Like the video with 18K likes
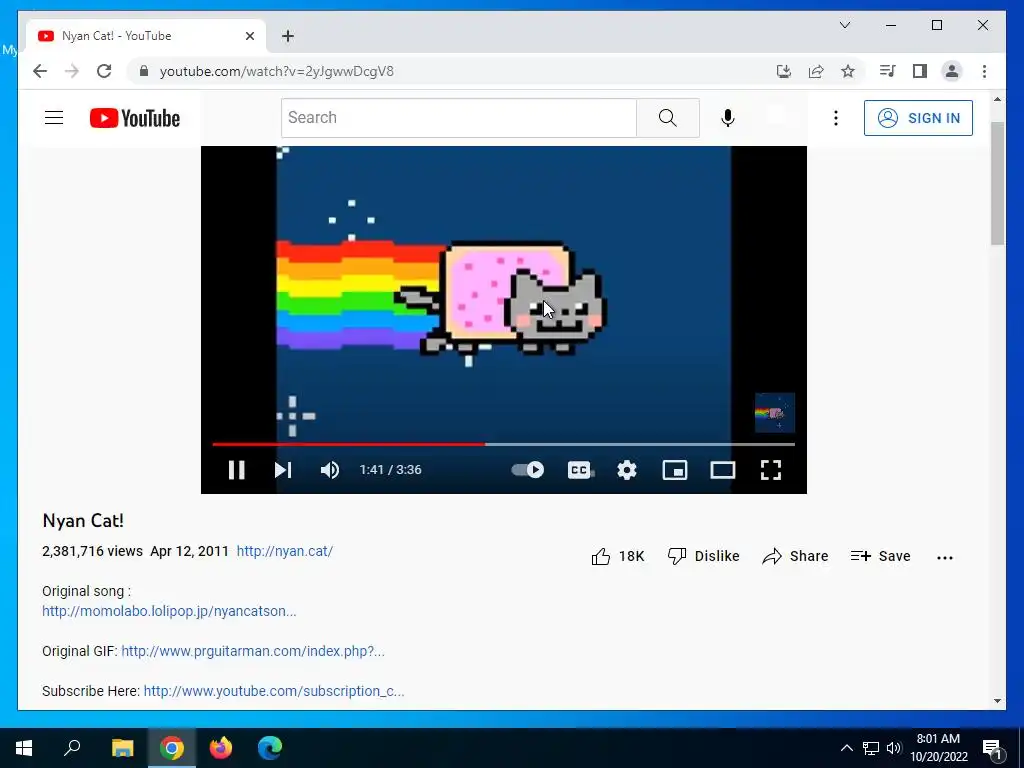This screenshot has width=1024, height=768. [x=618, y=556]
